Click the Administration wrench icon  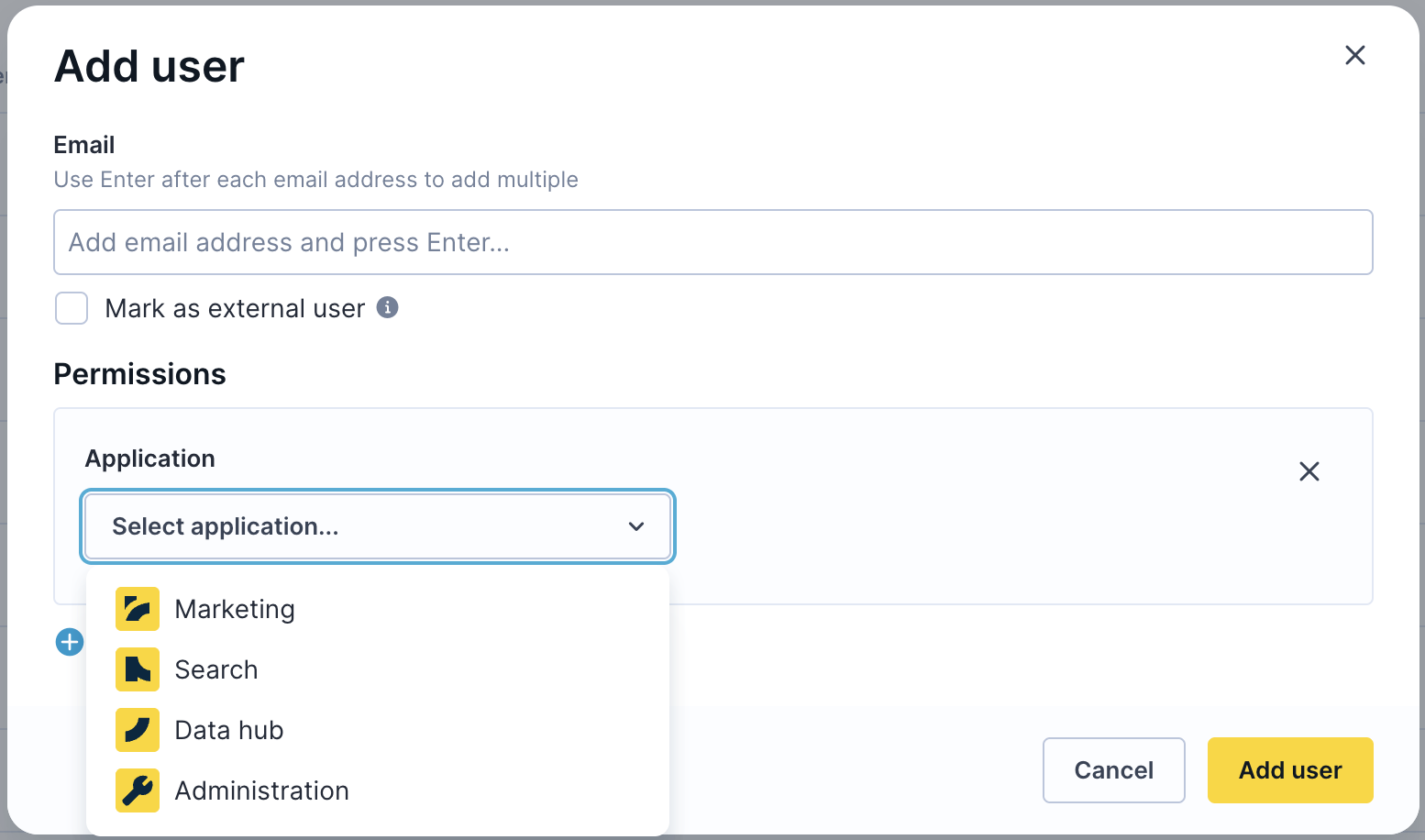tap(138, 790)
